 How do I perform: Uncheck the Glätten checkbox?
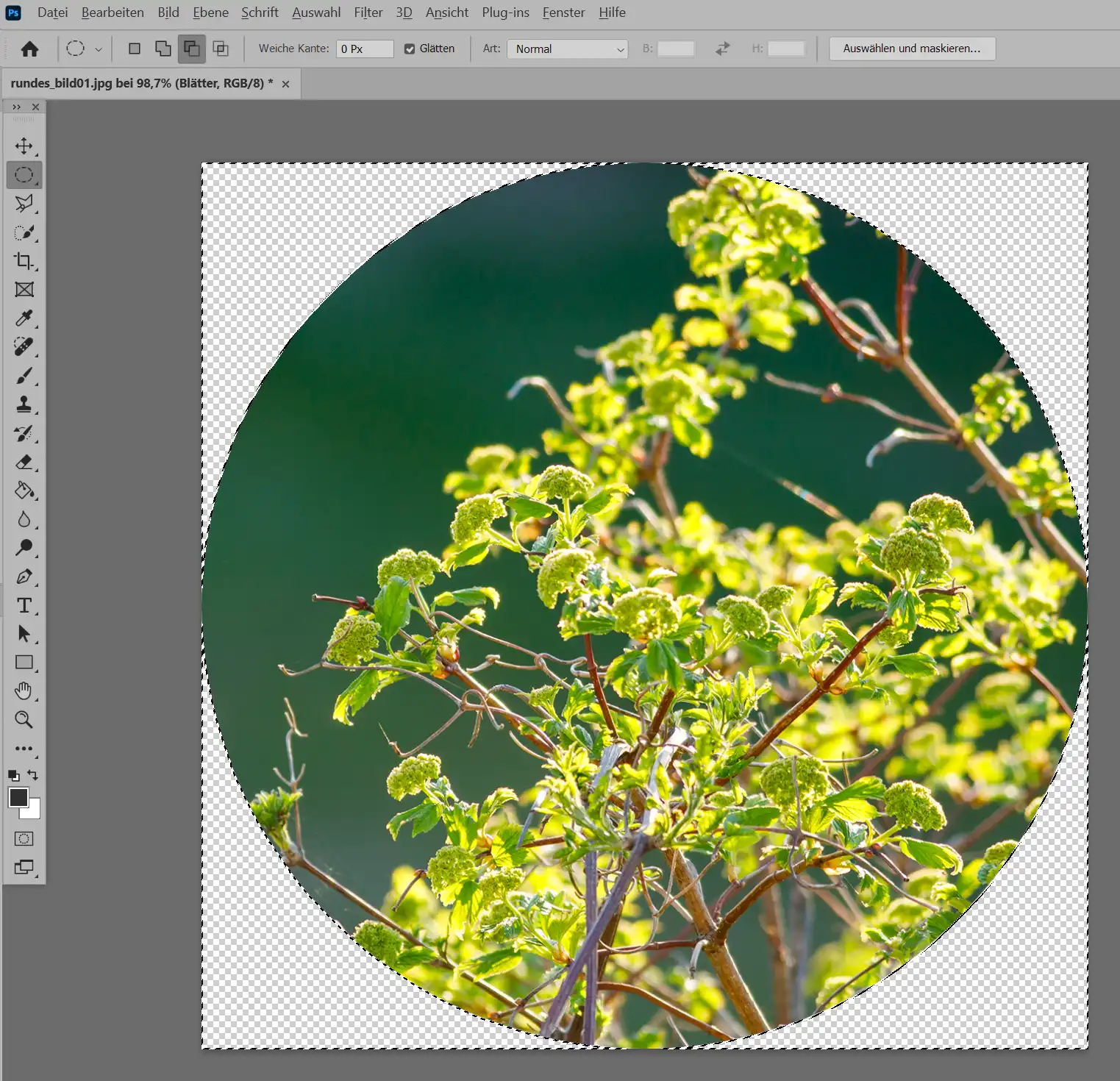(x=410, y=49)
